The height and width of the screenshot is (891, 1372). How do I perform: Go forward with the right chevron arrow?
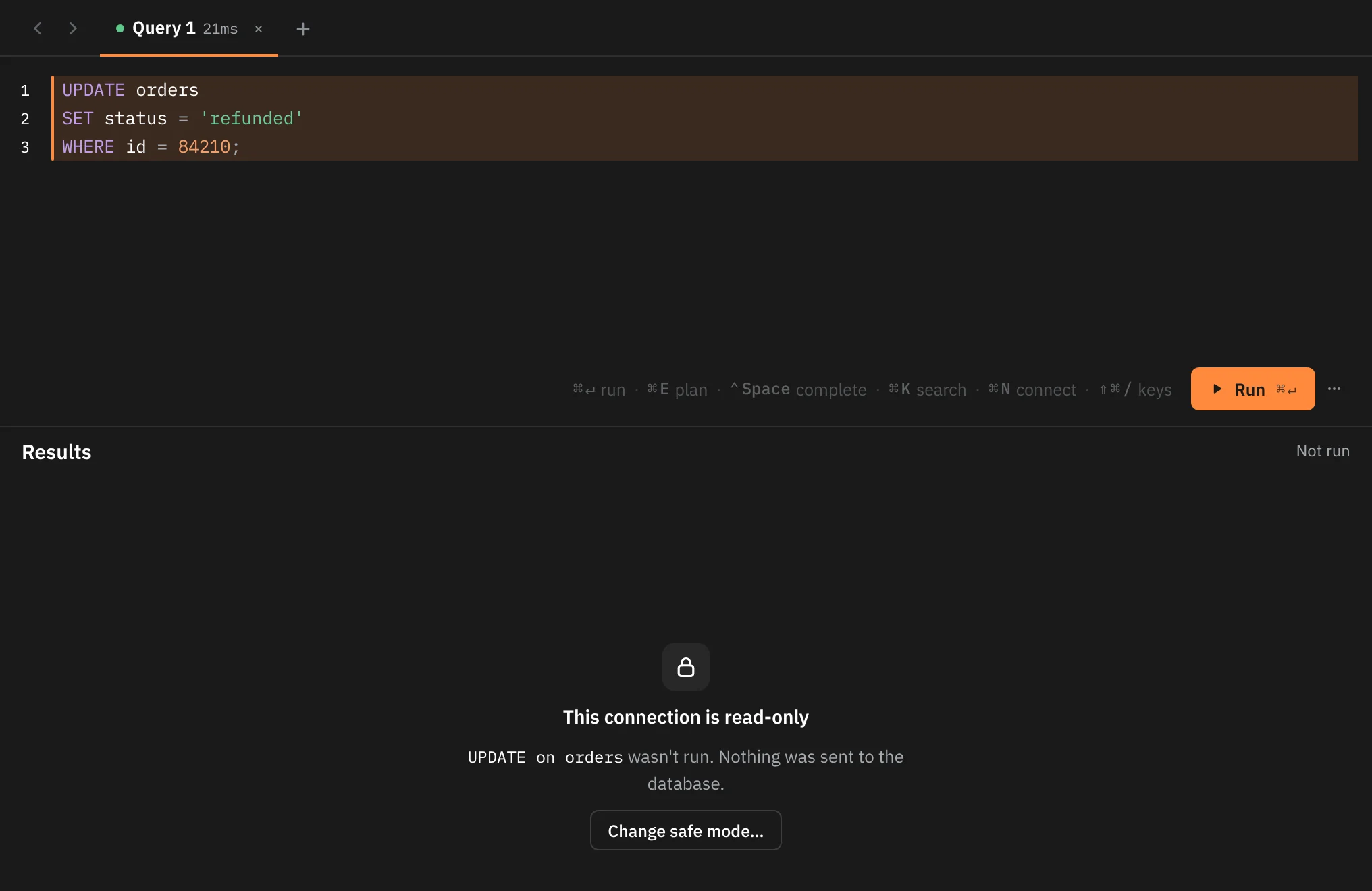tap(73, 28)
